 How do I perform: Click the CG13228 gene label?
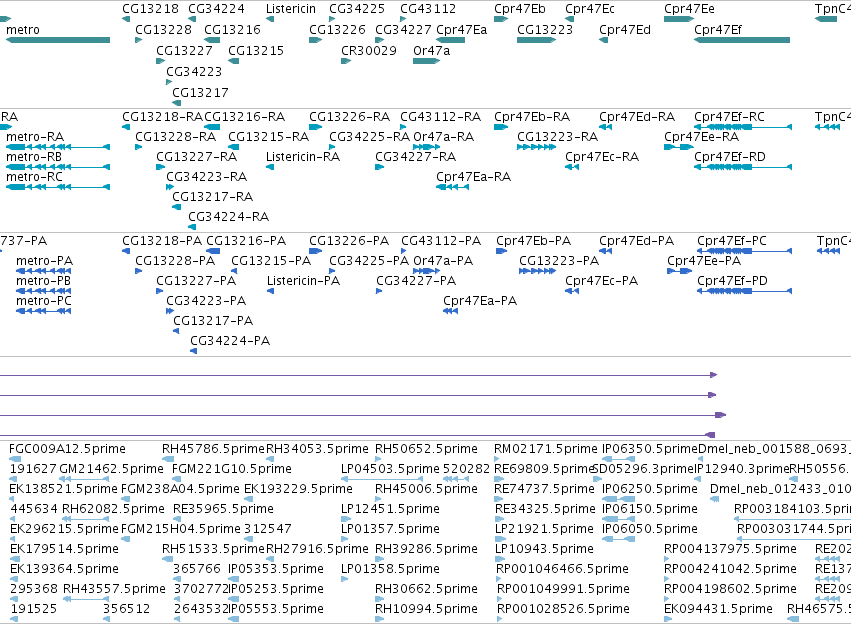[163, 30]
